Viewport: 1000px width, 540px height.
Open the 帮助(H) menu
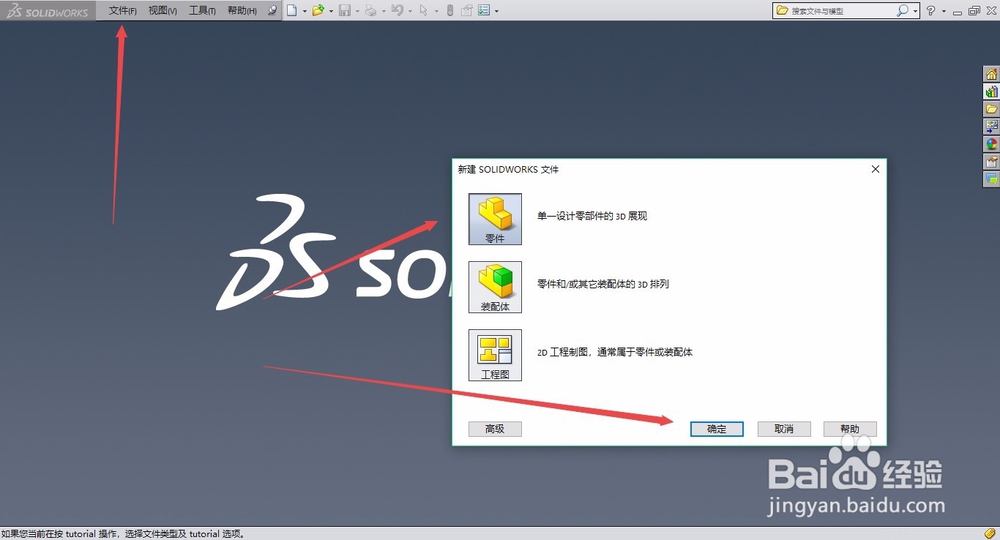pyautogui.click(x=242, y=10)
